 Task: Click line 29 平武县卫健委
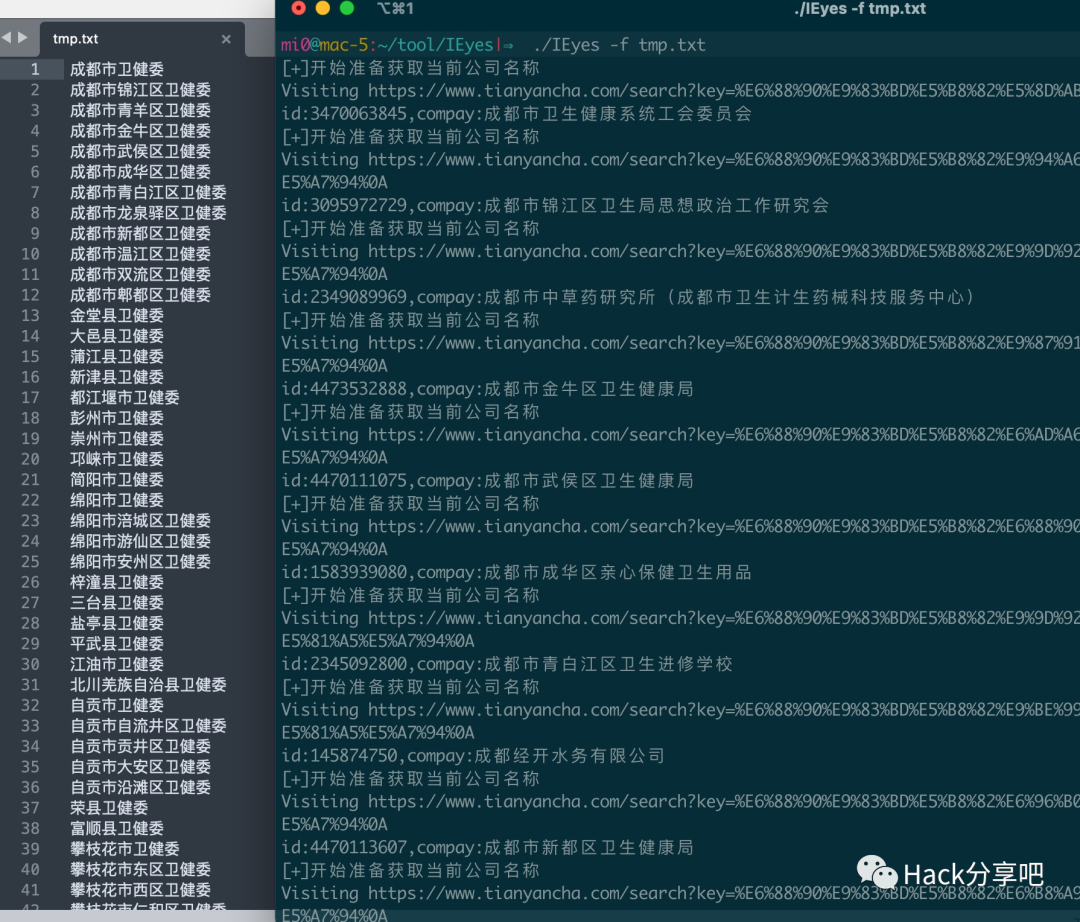point(116,644)
